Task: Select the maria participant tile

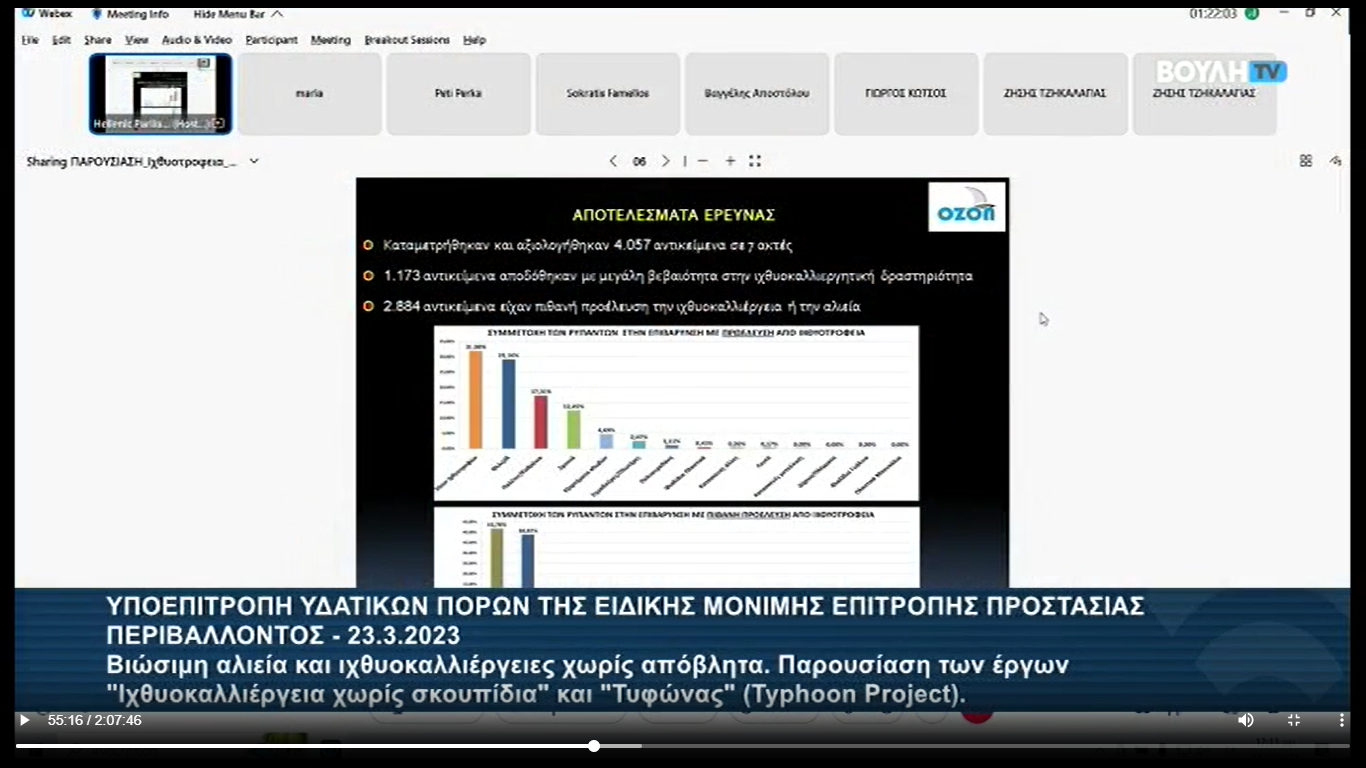Action: pyautogui.click(x=310, y=94)
